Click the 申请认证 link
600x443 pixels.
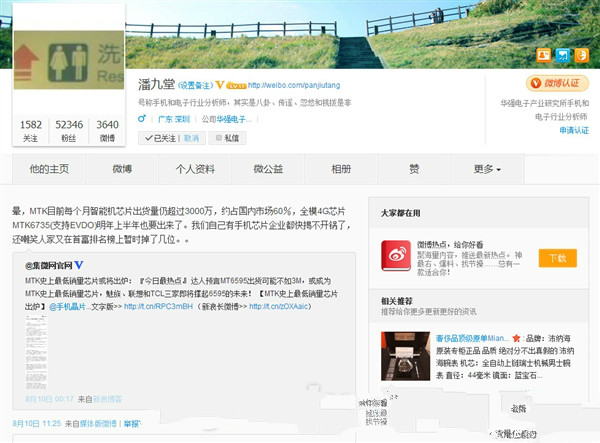click(574, 130)
